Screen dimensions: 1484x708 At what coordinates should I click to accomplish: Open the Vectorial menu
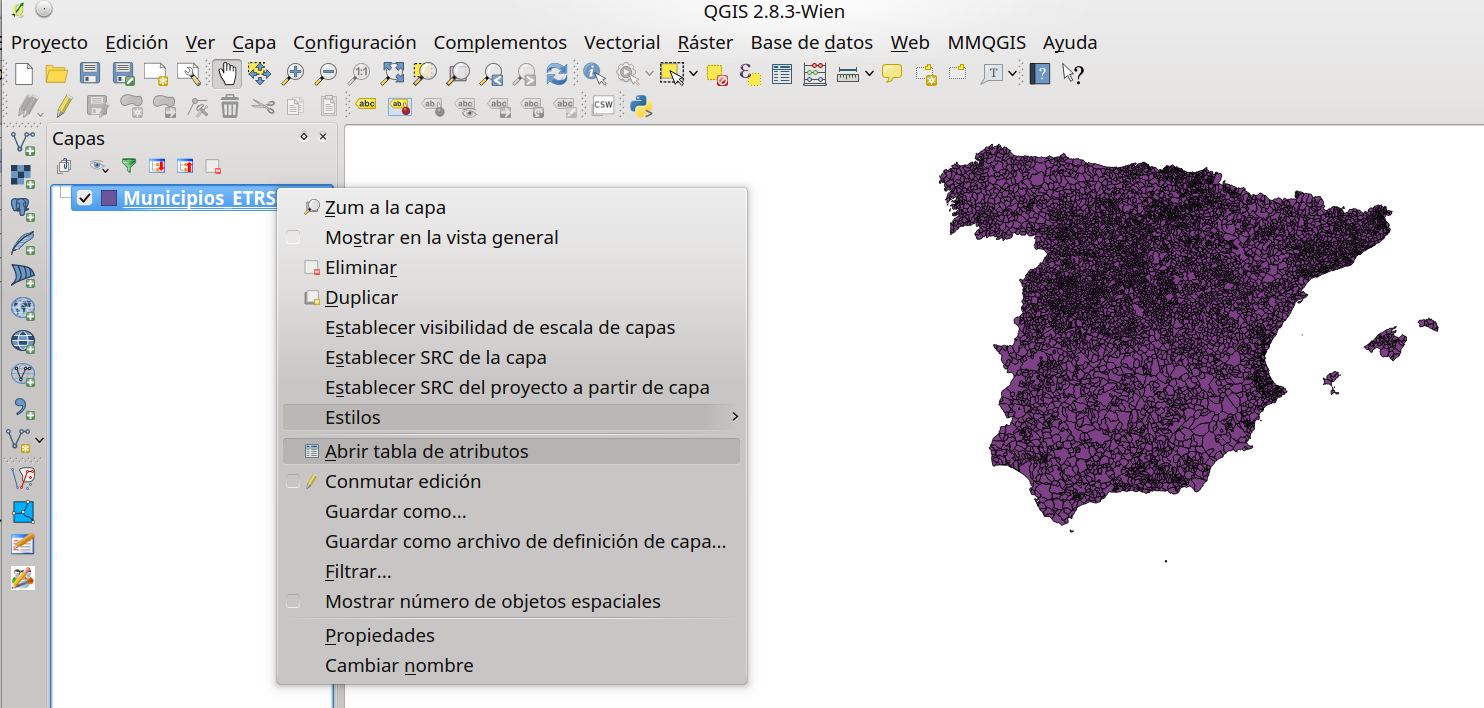(x=622, y=43)
